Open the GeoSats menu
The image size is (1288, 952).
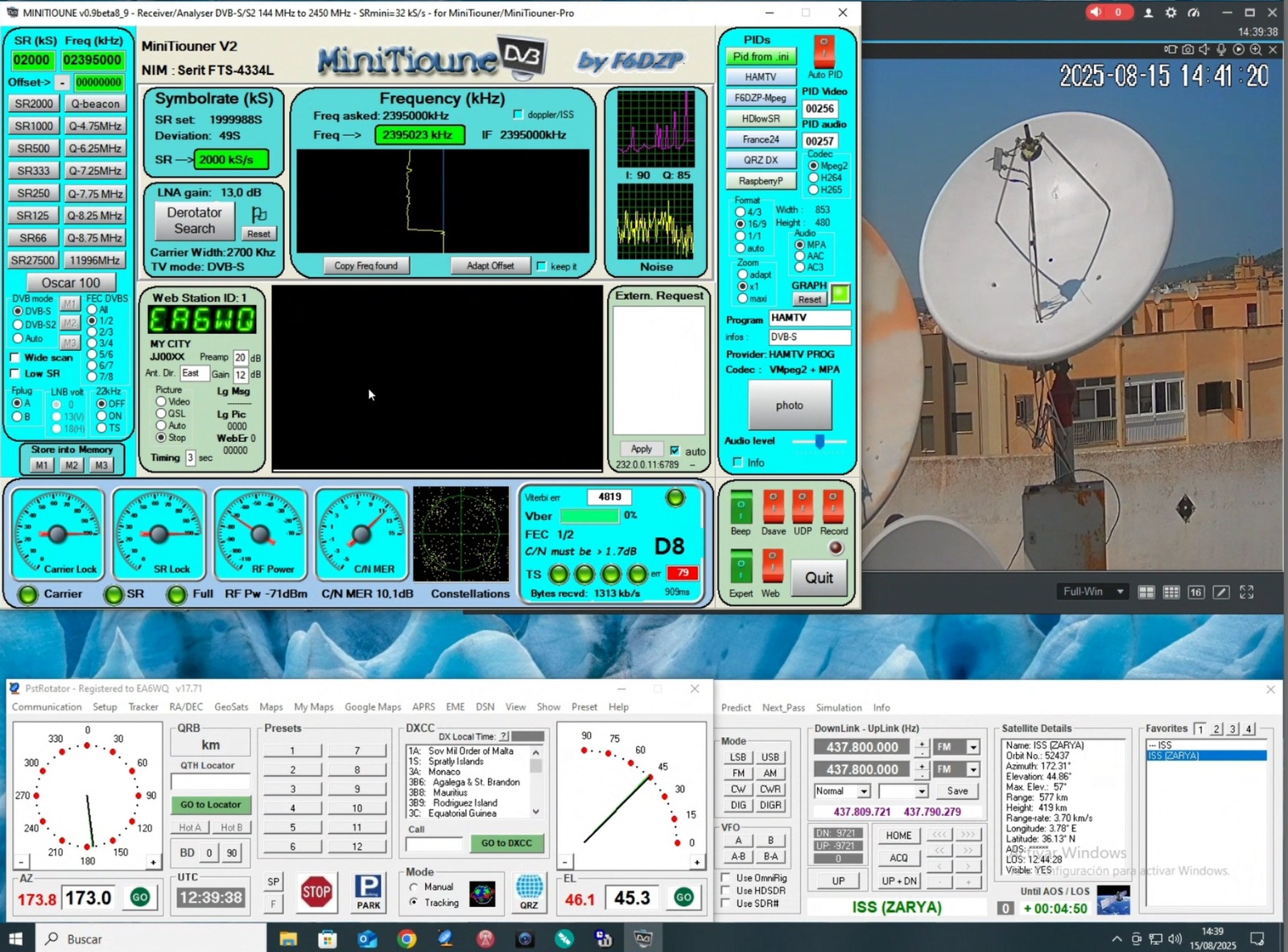[231, 707]
